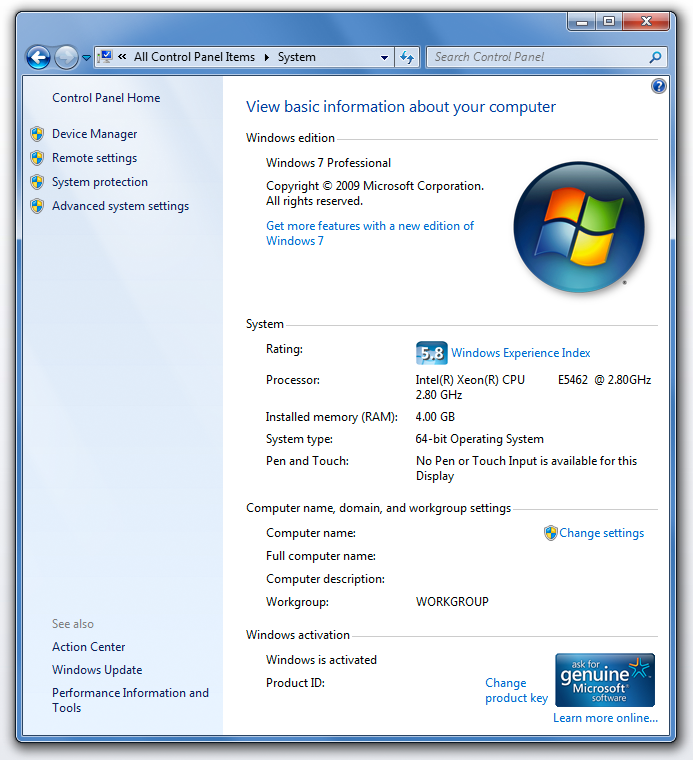Open the address bar history dropdown
The height and width of the screenshot is (760, 693).
[x=384, y=57]
